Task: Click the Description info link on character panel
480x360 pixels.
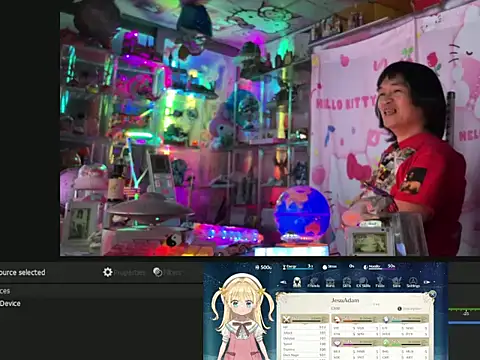Action: tap(411, 309)
